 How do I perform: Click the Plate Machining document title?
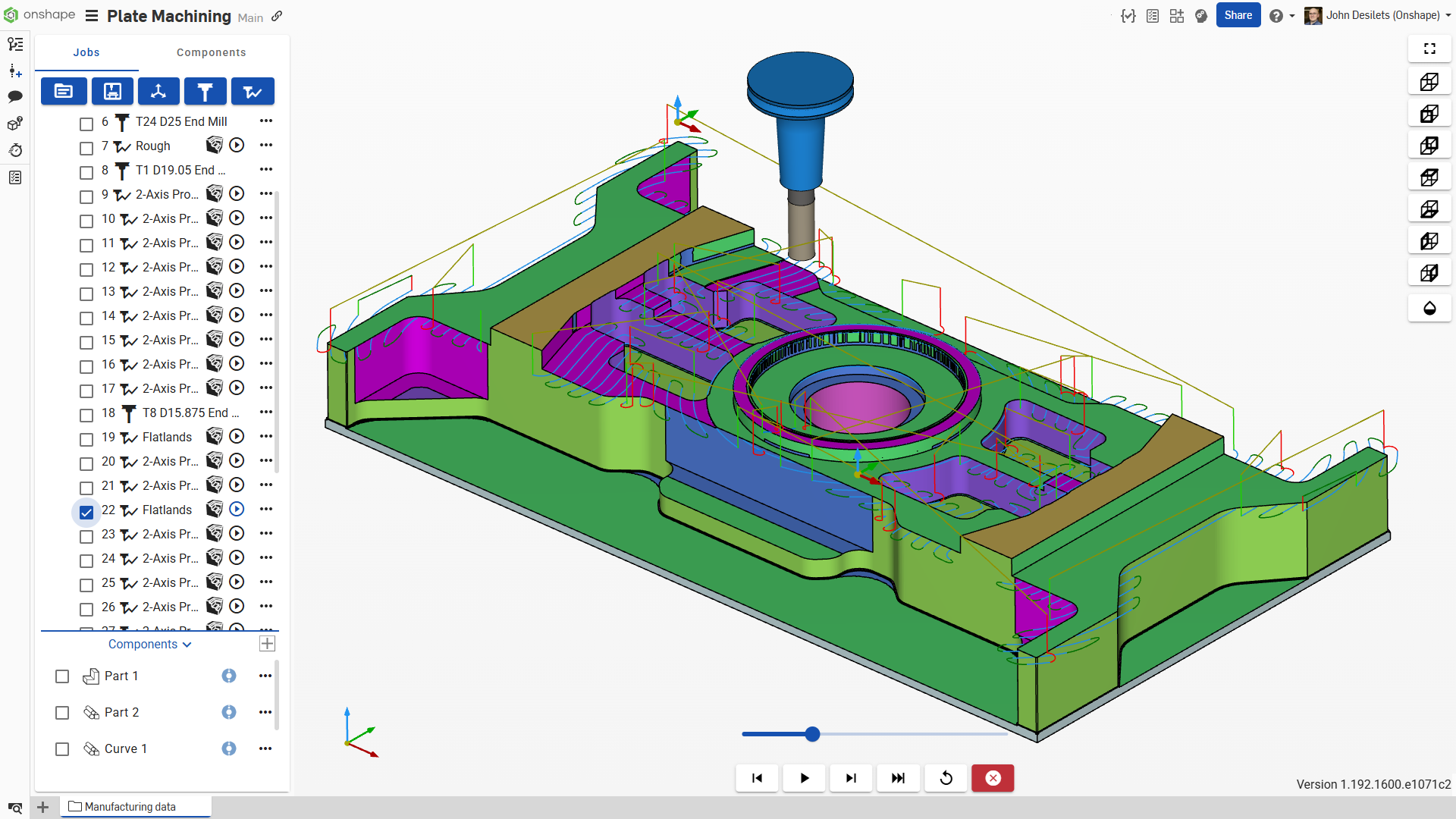click(x=169, y=16)
